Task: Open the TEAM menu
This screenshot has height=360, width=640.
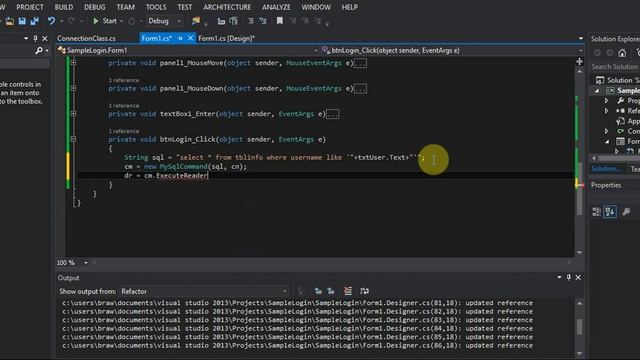Action: point(125,7)
